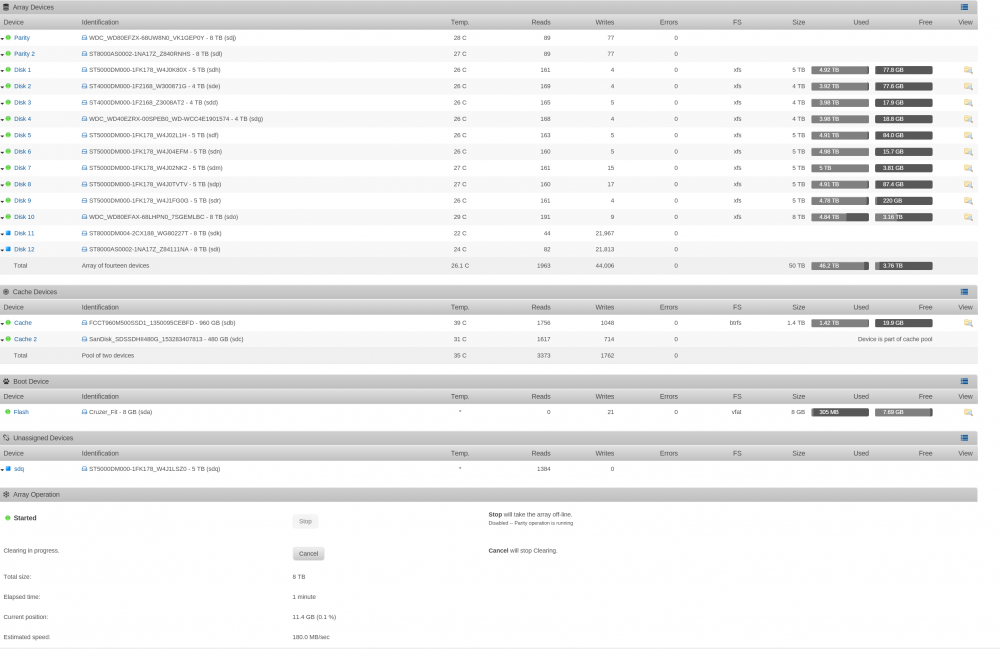The image size is (1000, 649).
Task: Click the Unassigned Devices section header
Action: click(489, 438)
